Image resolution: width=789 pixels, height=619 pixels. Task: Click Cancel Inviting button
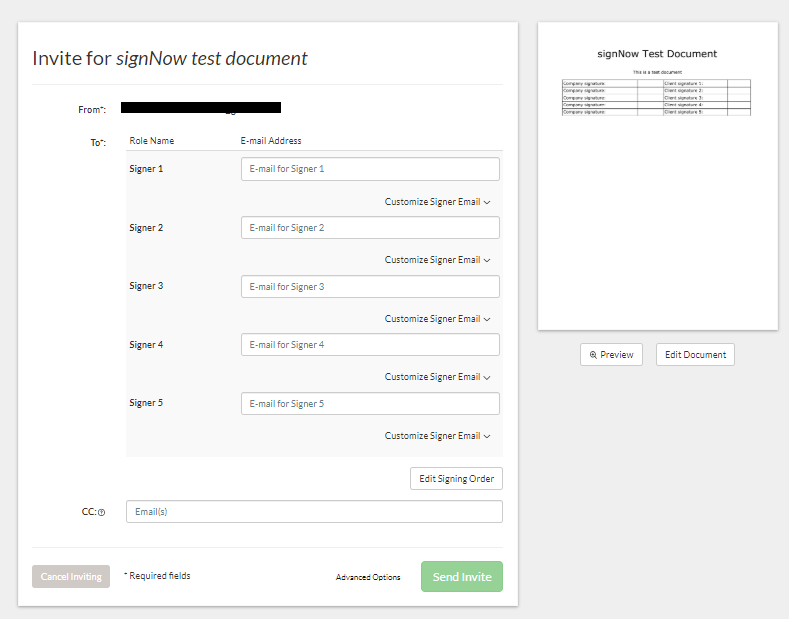click(x=71, y=577)
